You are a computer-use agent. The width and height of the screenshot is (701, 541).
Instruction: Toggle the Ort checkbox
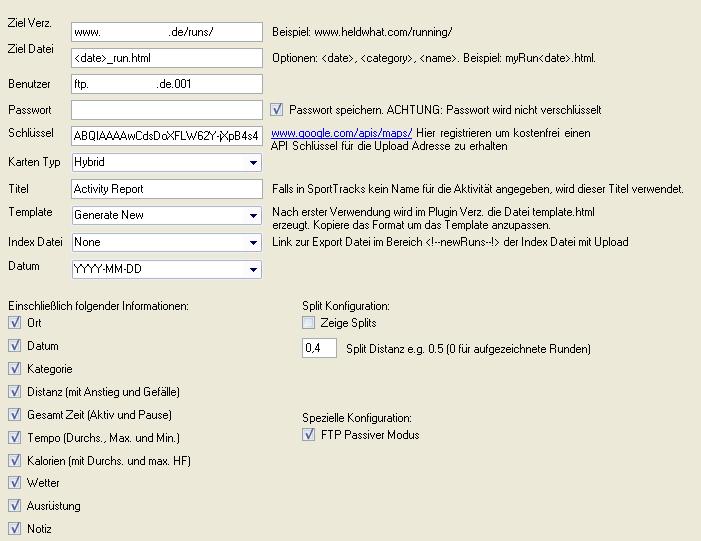15,323
